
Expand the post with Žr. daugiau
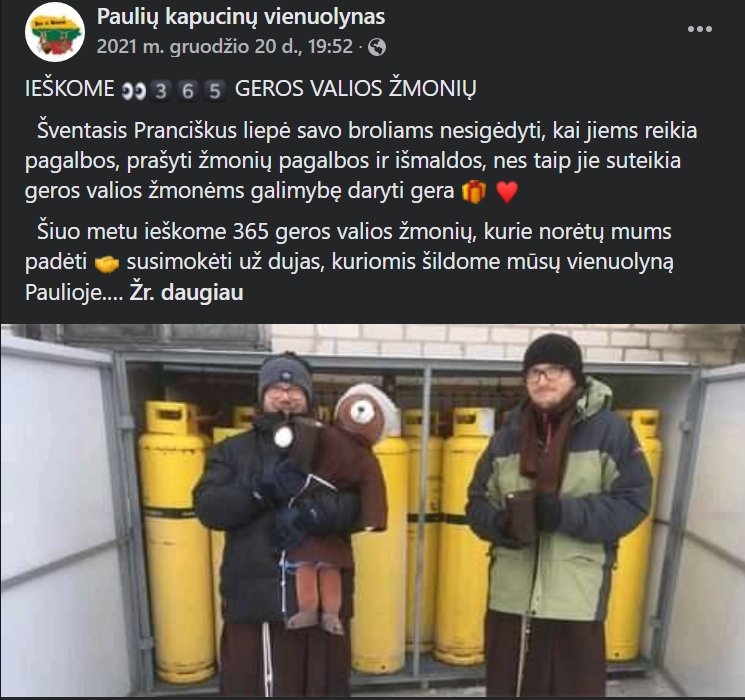point(186,292)
